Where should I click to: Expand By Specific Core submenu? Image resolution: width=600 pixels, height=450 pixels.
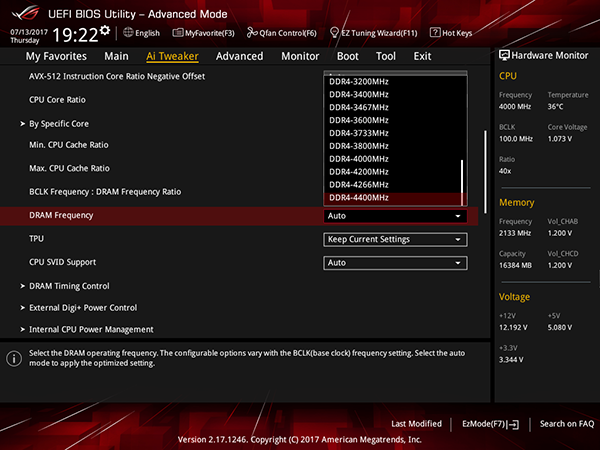click(x=59, y=124)
